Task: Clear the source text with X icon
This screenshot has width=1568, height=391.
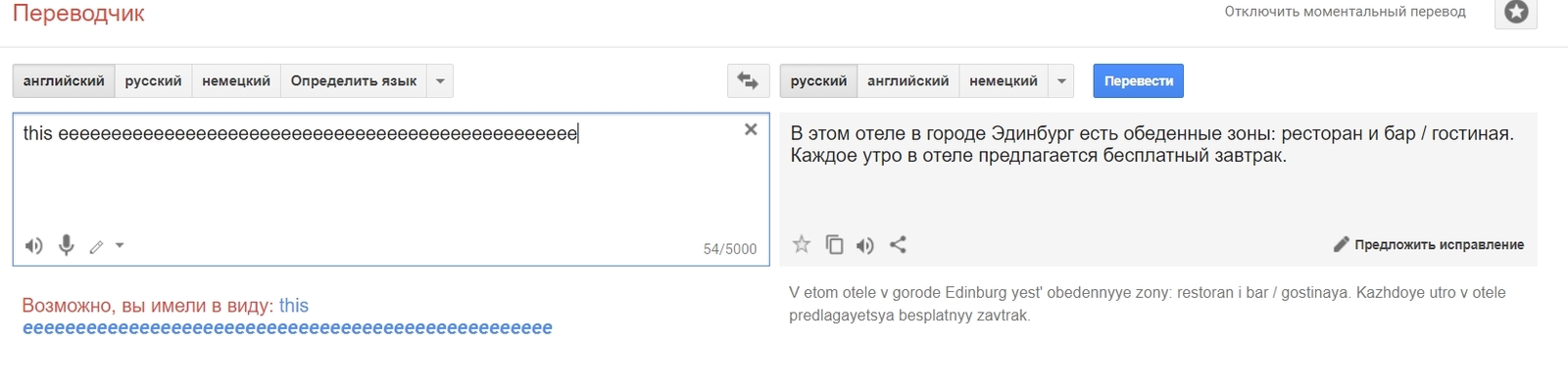Action: [x=751, y=129]
